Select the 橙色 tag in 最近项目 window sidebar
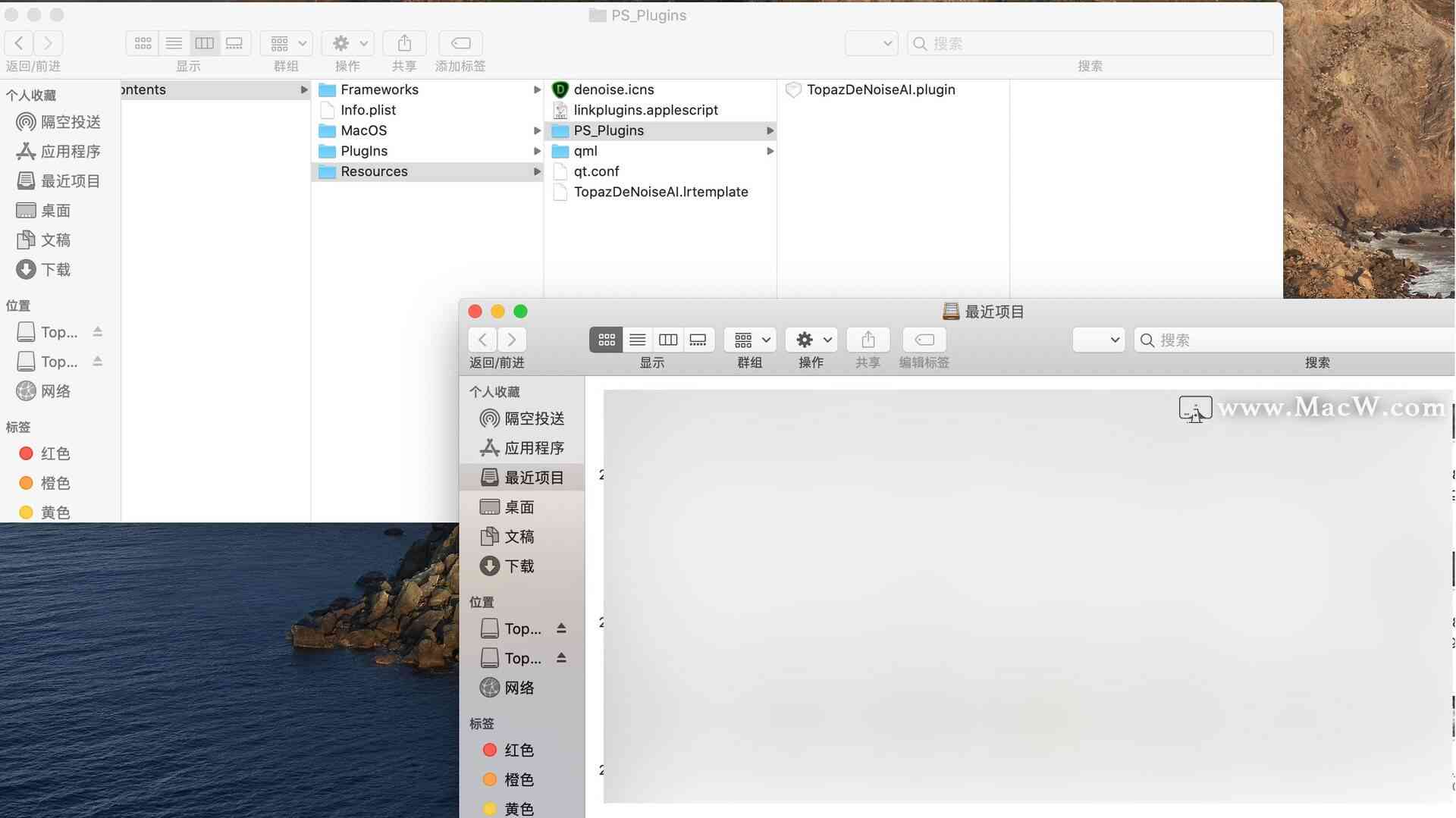This screenshot has width=1456, height=818. pos(522,779)
